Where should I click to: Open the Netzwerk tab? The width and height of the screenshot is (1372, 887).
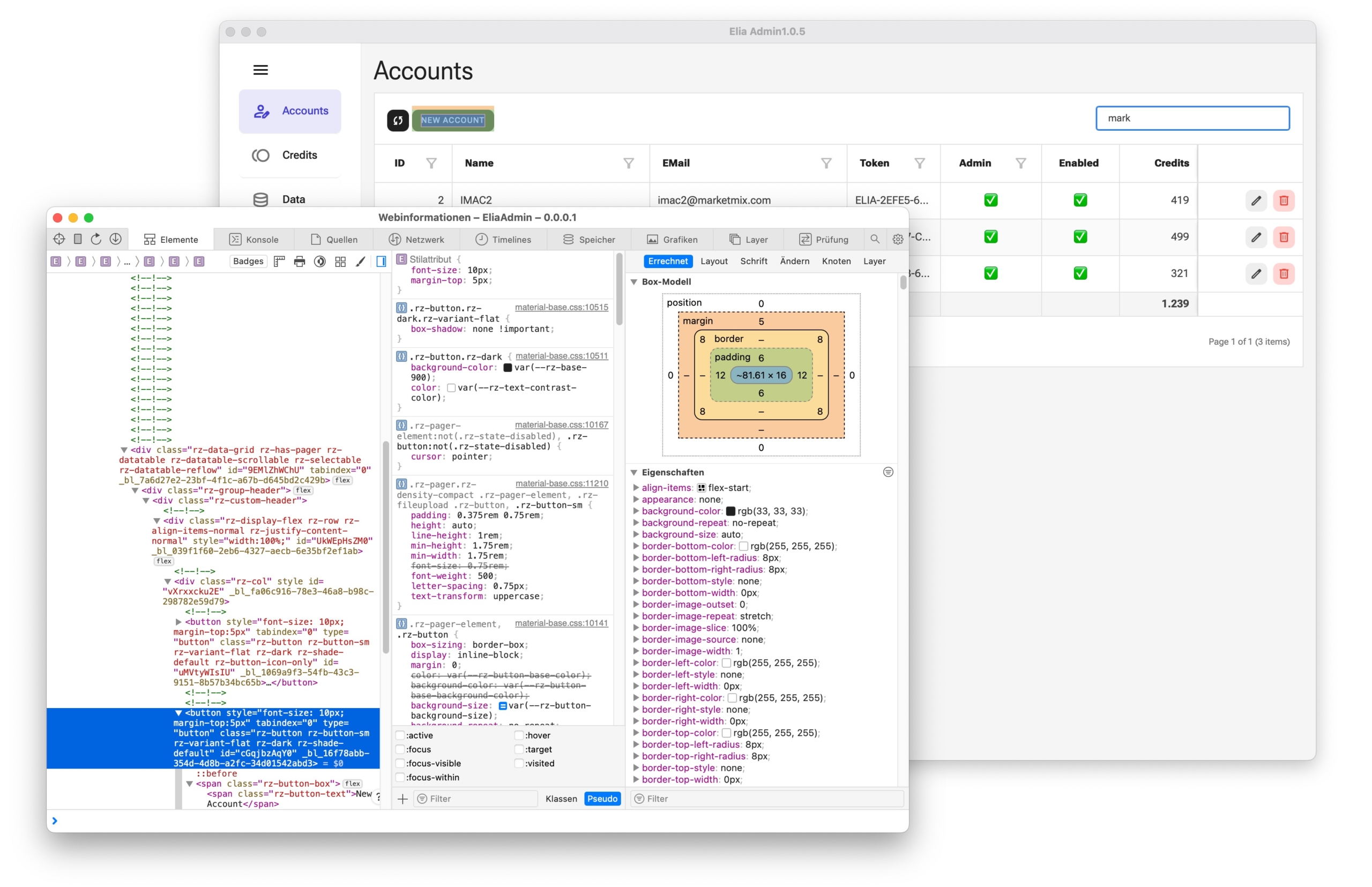click(x=416, y=239)
